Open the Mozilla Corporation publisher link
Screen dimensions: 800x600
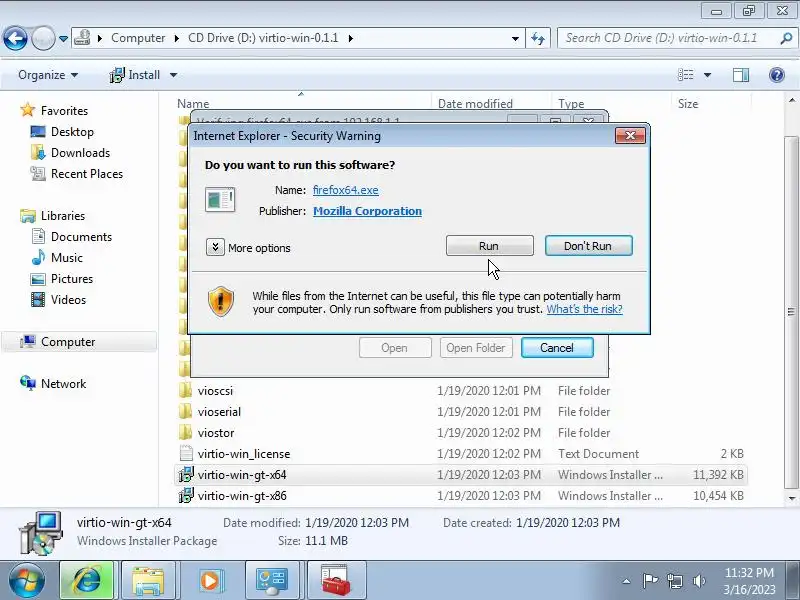pos(367,211)
